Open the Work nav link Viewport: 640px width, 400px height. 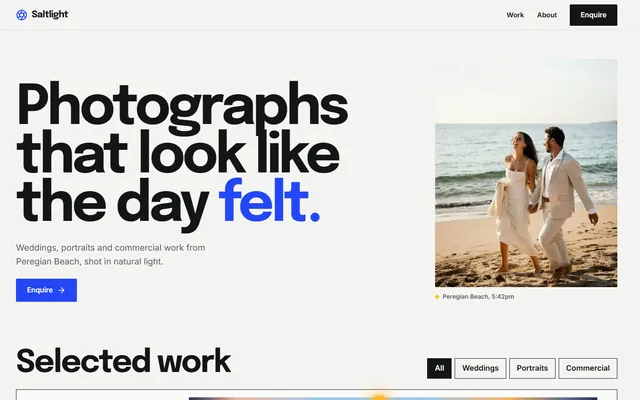click(515, 15)
